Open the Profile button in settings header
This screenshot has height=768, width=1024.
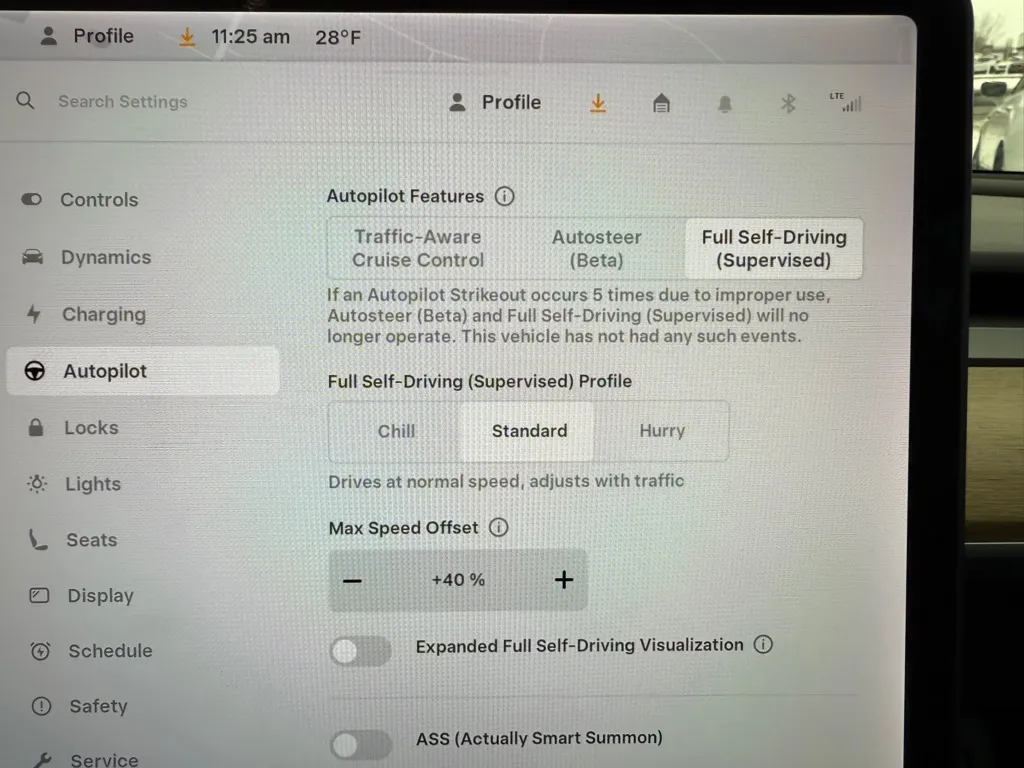click(496, 102)
